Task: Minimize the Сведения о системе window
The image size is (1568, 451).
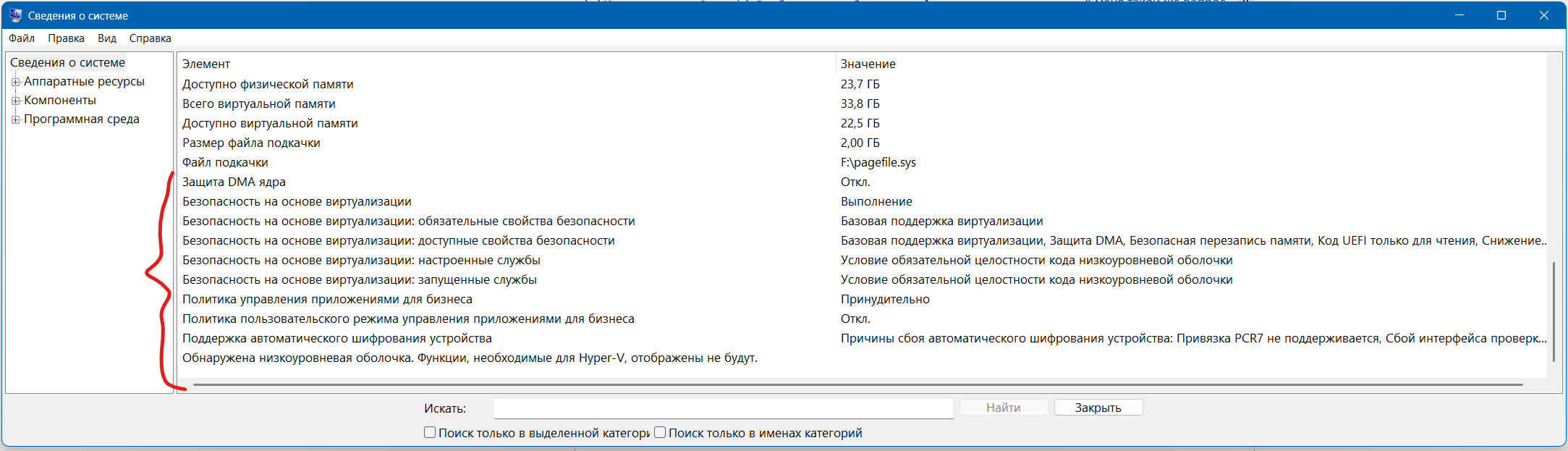Action: click(1459, 15)
